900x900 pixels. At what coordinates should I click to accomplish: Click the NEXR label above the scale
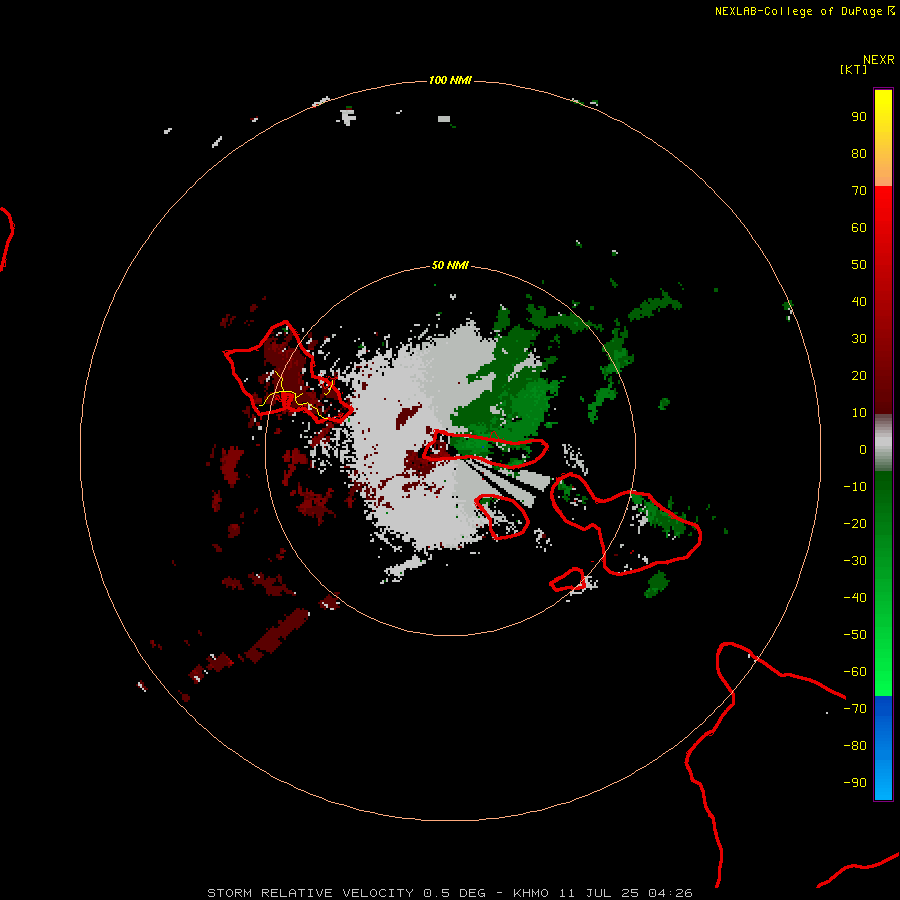click(879, 60)
